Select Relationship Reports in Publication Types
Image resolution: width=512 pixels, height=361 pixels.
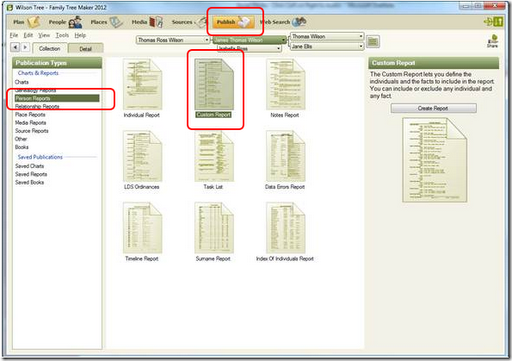[37, 106]
